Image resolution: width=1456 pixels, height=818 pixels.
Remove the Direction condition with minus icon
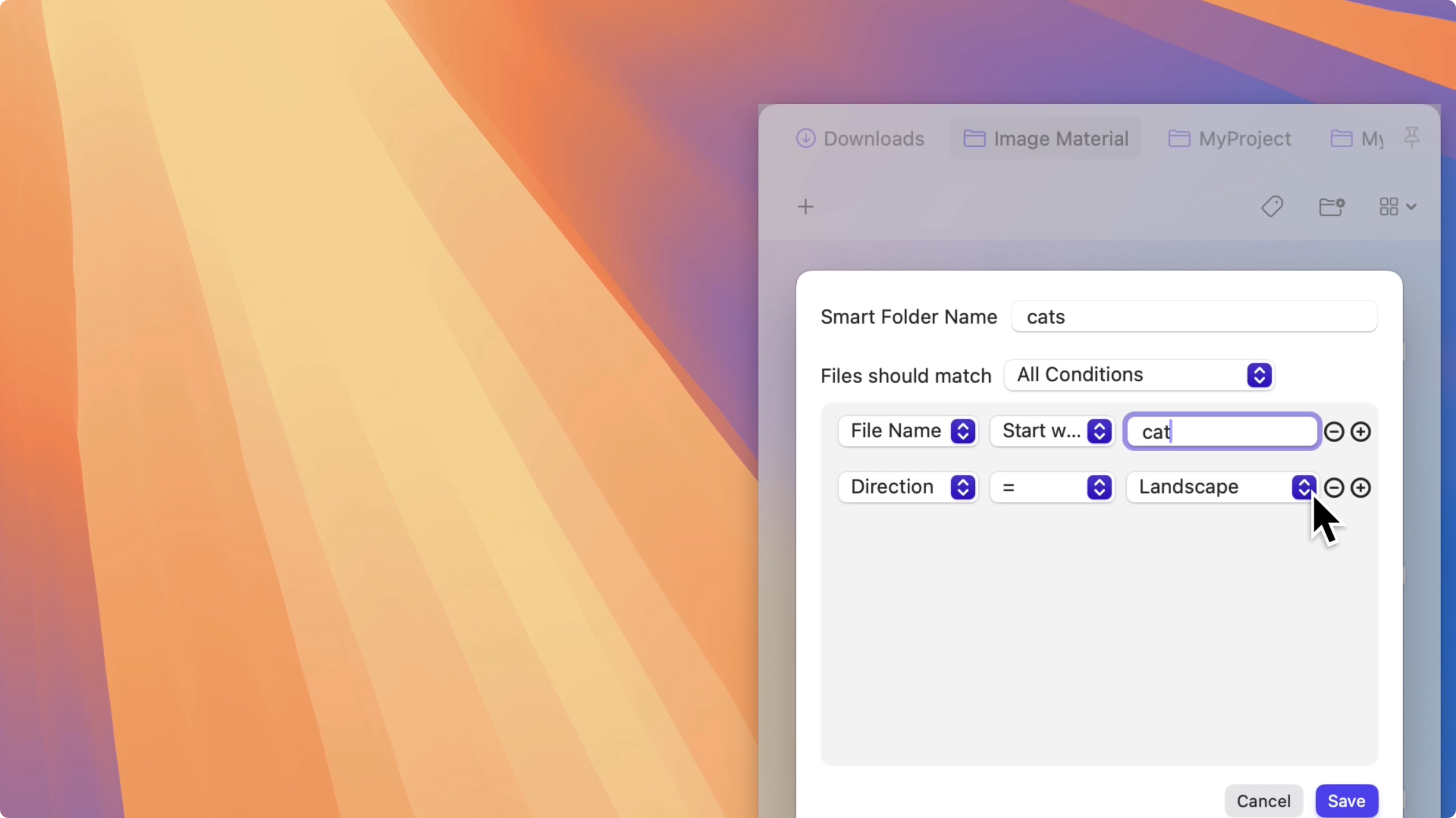(1334, 487)
